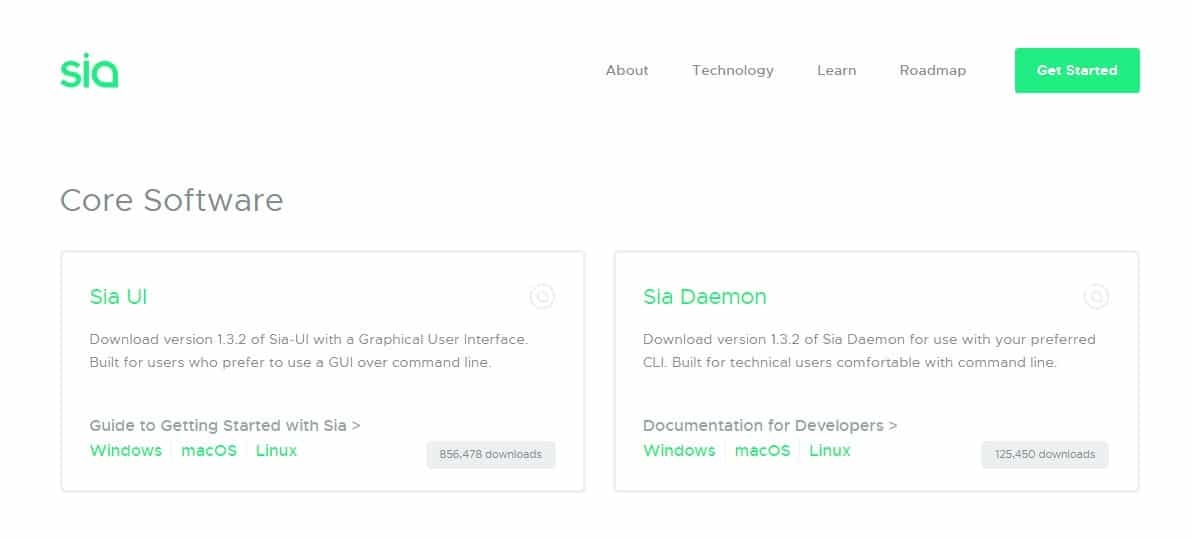Download Sia Daemon for macOS

[762, 451]
